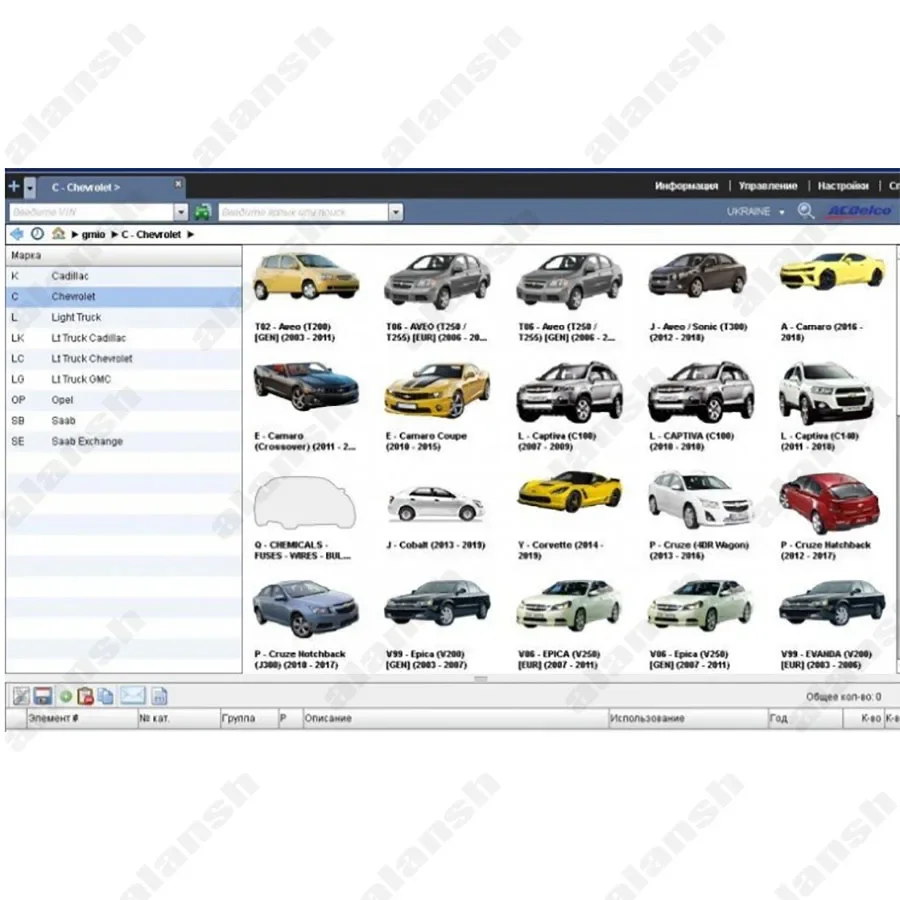The height and width of the screenshot is (900, 900).
Task: Click gmio in the breadcrumb
Action: click(94, 234)
